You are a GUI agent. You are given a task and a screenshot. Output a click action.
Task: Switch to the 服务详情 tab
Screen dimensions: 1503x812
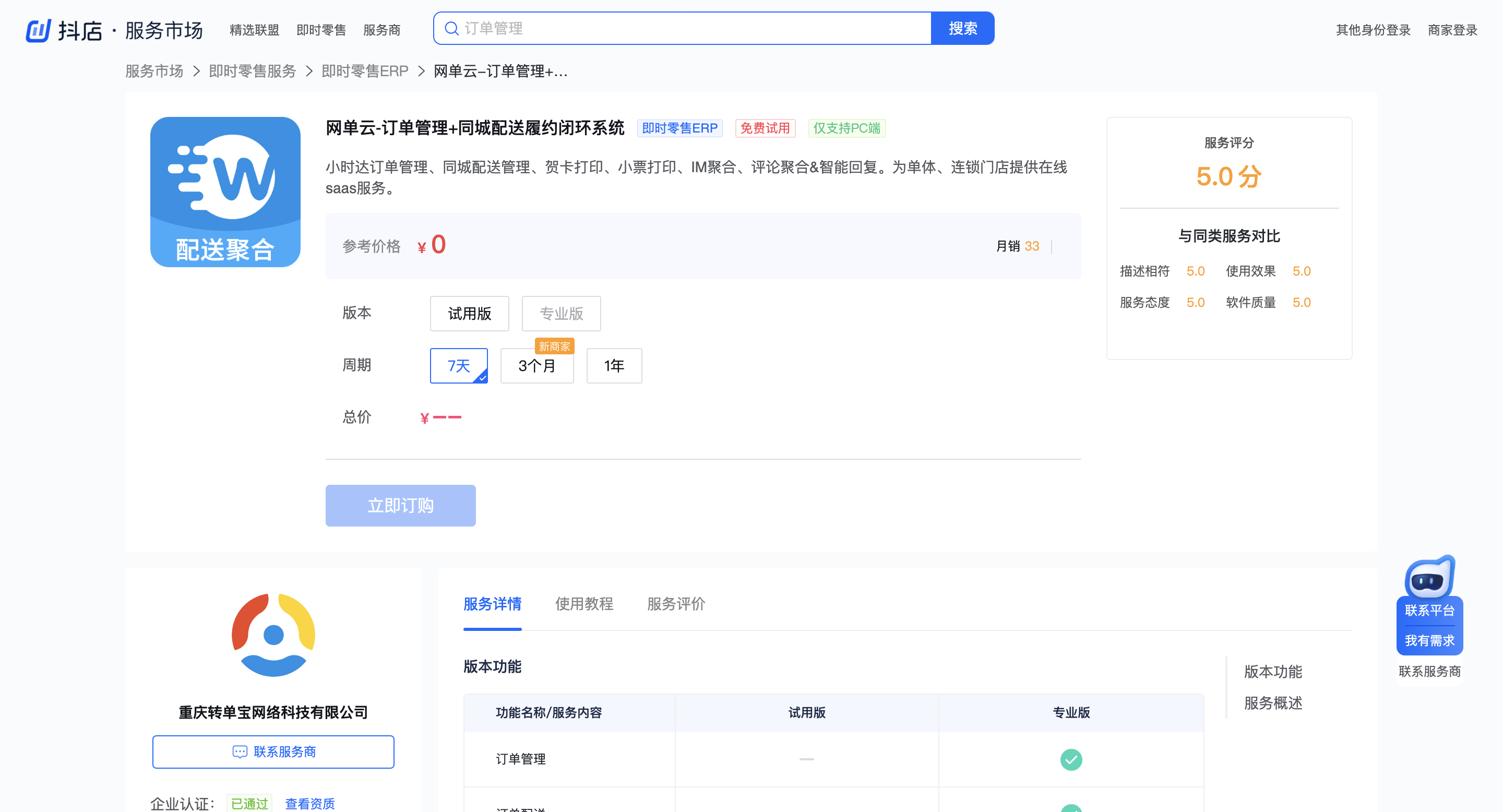click(x=492, y=604)
